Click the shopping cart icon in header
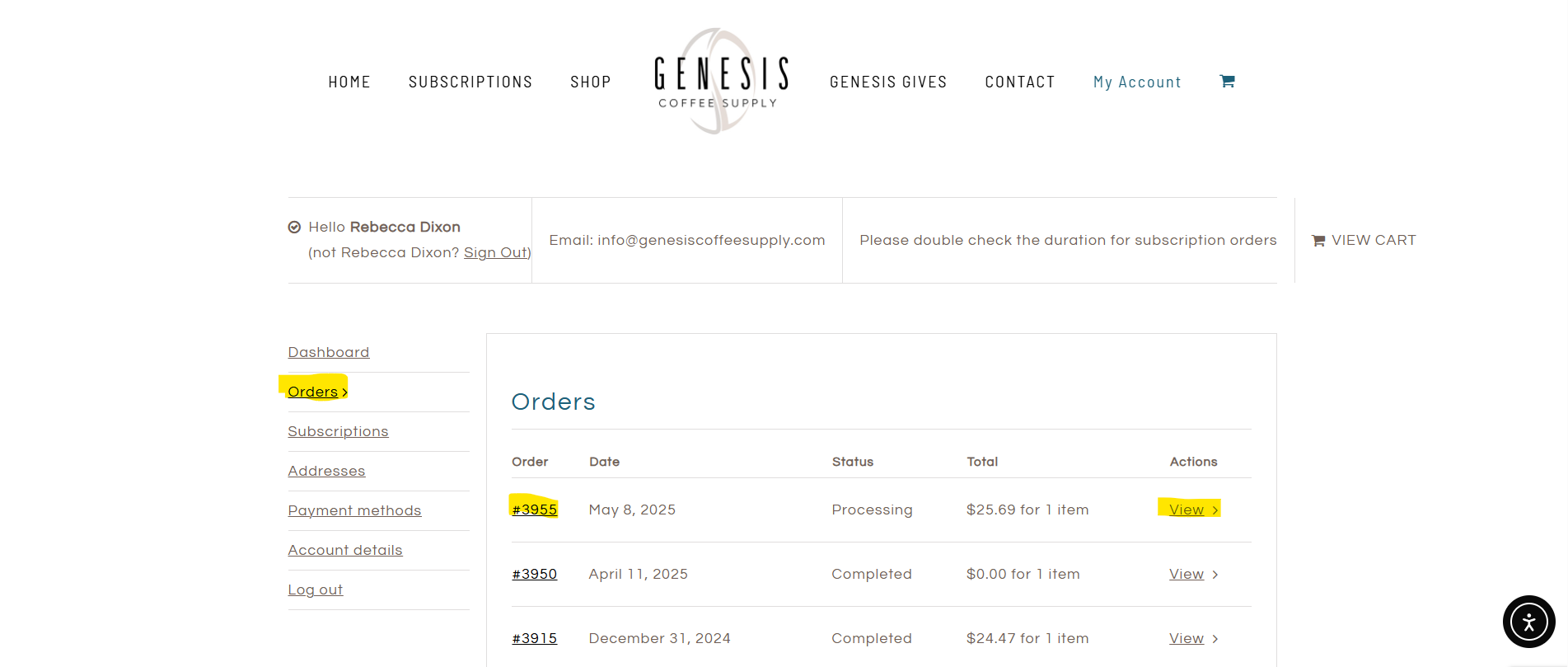1568x667 pixels. tap(1227, 81)
